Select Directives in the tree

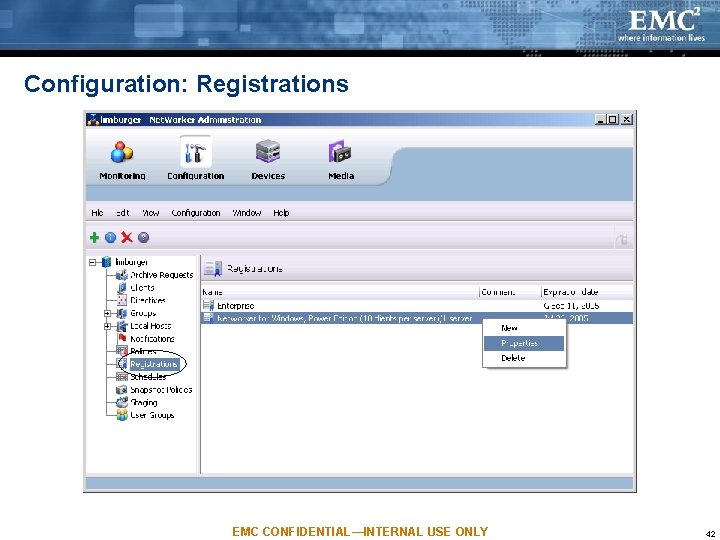coord(148,300)
